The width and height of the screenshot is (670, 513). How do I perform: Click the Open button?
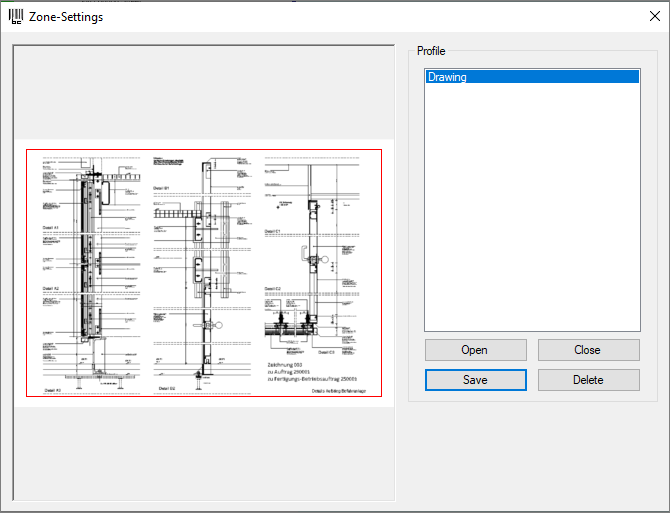(x=476, y=350)
